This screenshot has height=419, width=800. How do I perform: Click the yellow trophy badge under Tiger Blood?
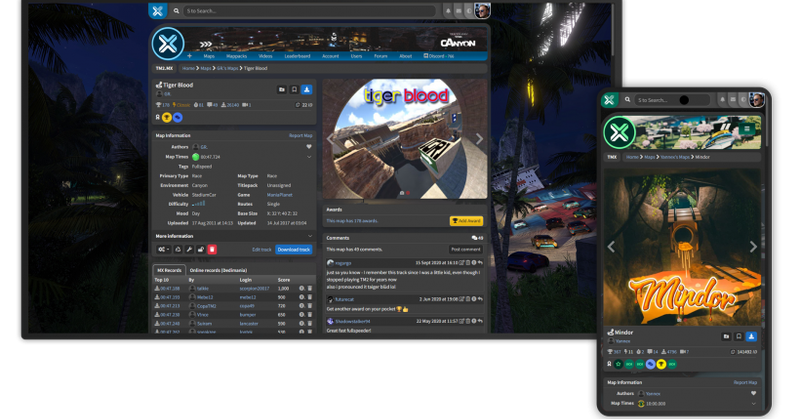[x=167, y=117]
